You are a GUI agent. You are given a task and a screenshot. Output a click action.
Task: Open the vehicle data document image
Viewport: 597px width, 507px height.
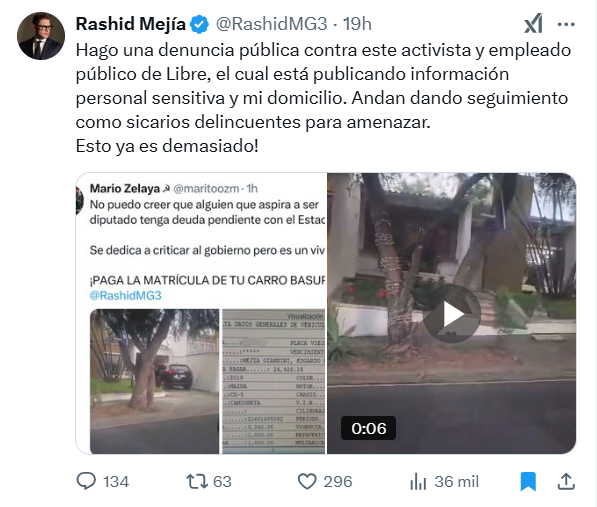274,381
